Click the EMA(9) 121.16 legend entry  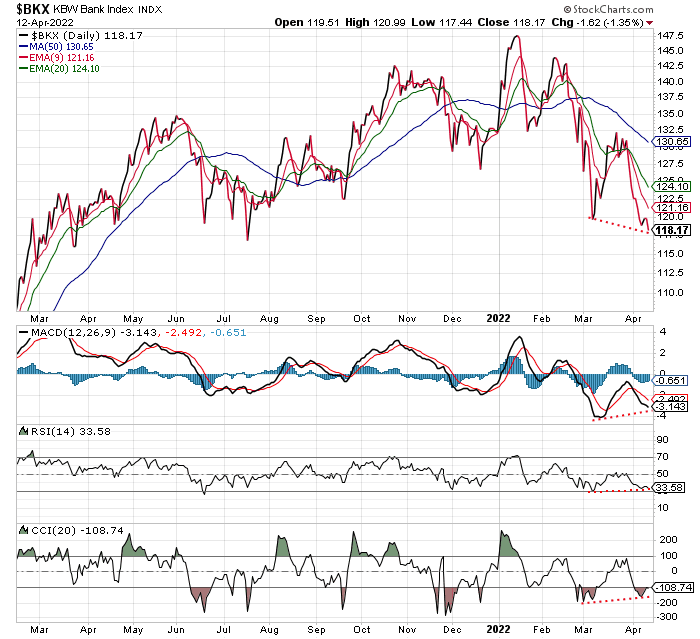57,58
